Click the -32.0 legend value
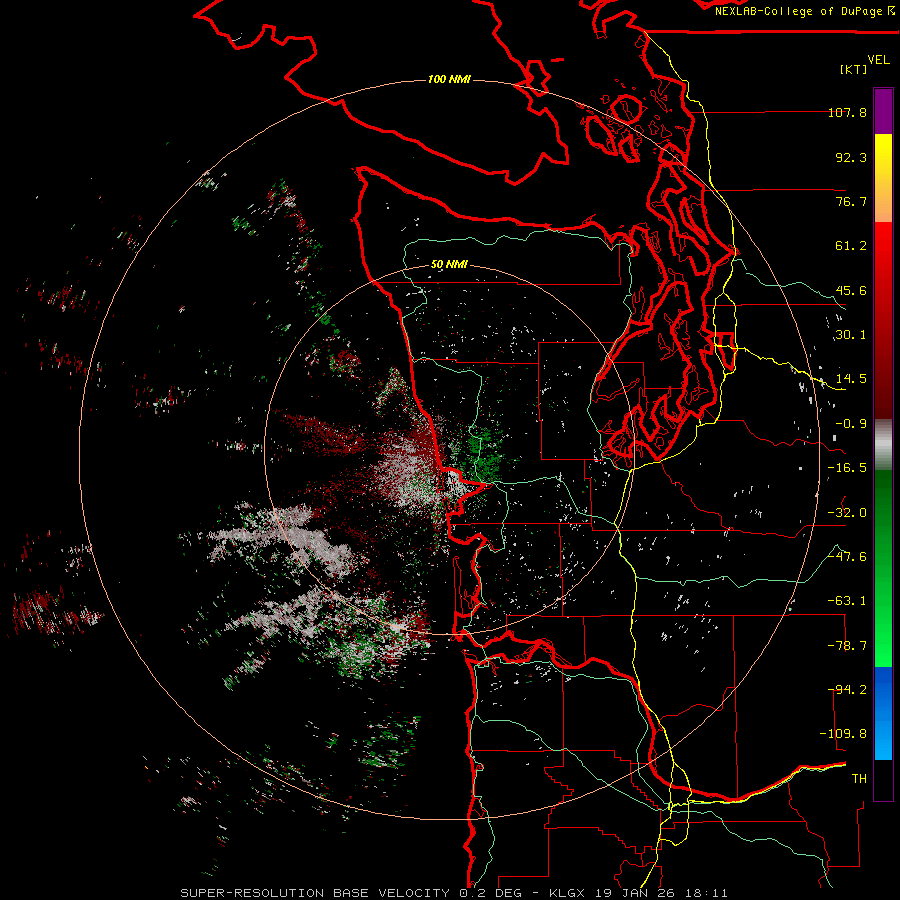The image size is (900, 900). (847, 513)
